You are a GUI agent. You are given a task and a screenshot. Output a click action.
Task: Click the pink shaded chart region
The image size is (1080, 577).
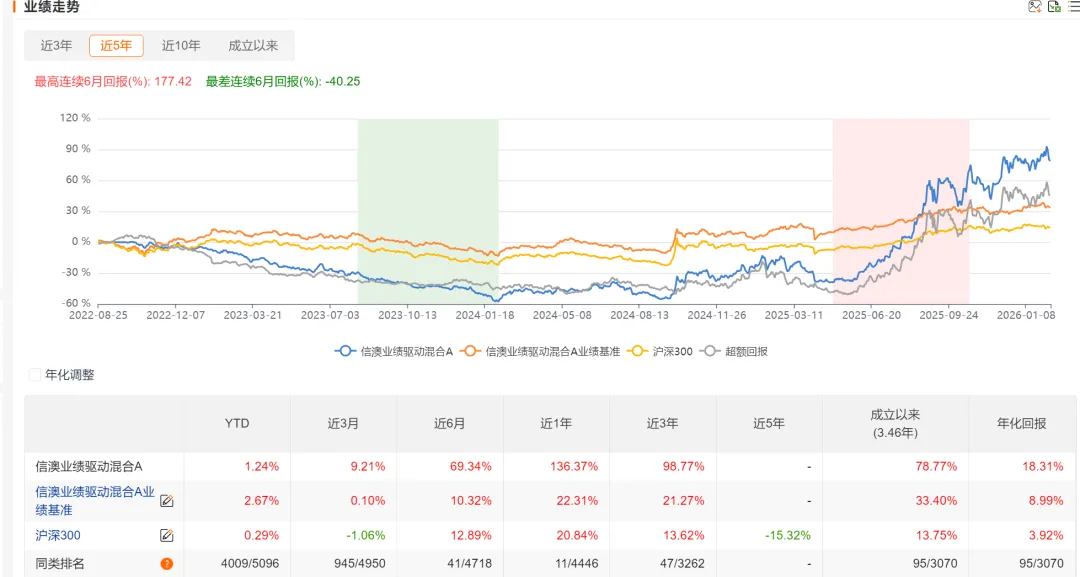pos(901,211)
